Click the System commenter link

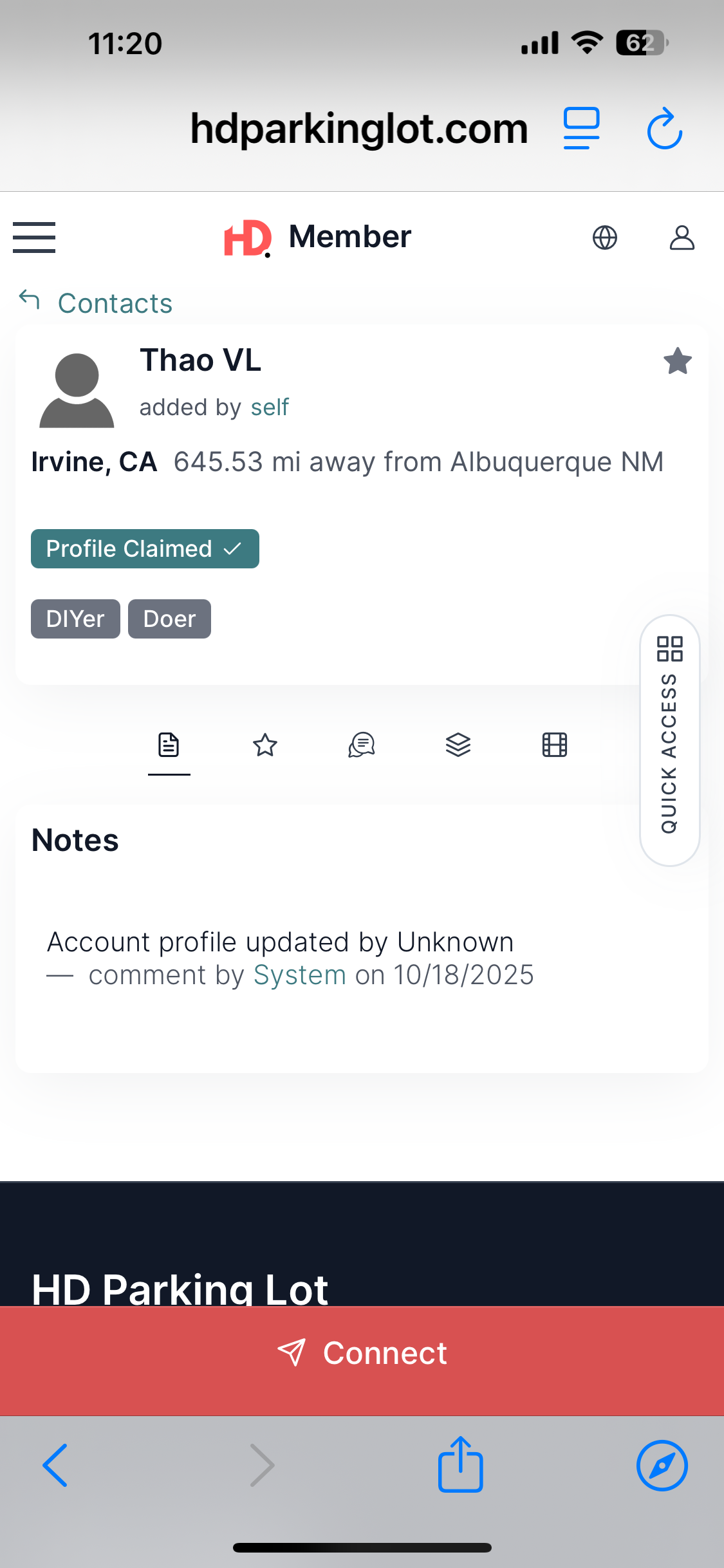coord(300,975)
